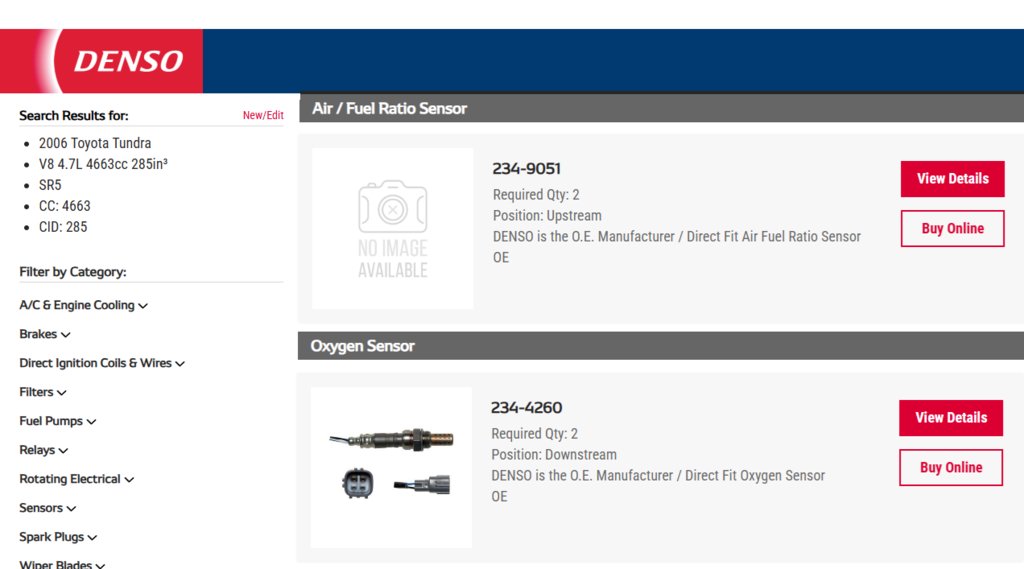Expand the Wiper Blades category

pos(62,564)
